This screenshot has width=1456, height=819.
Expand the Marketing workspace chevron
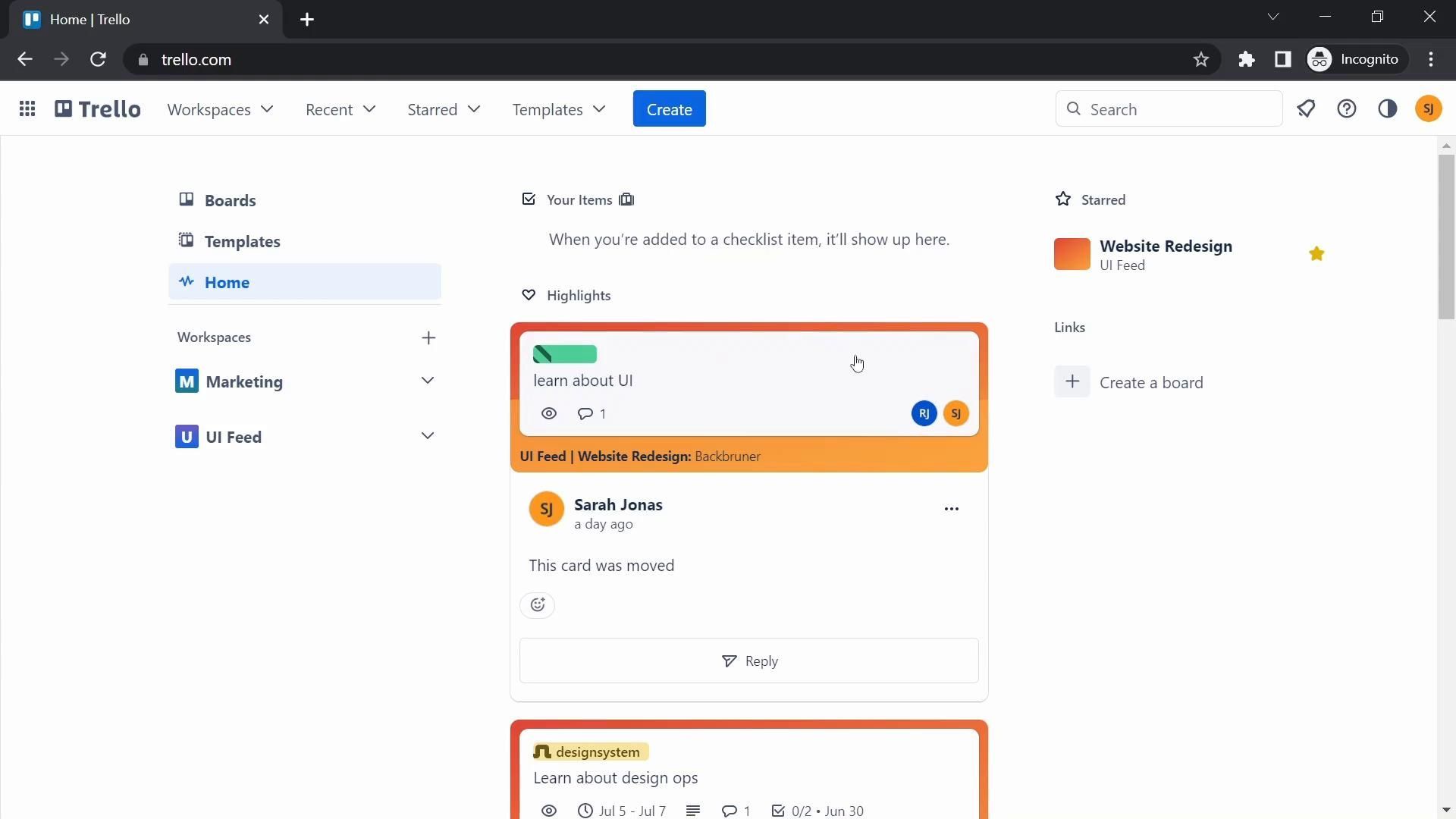[x=428, y=381]
